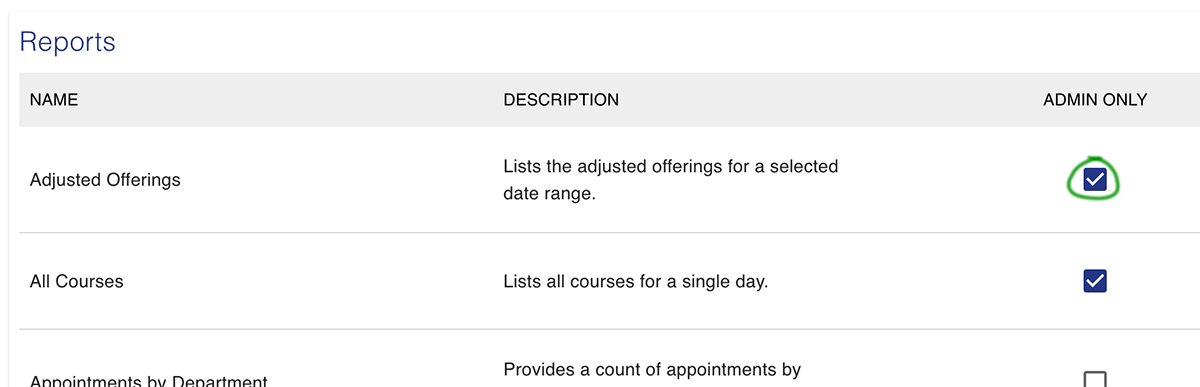Viewport: 1200px width, 387px height.
Task: Click the empty box in the Appointments row
Action: tap(1095, 379)
